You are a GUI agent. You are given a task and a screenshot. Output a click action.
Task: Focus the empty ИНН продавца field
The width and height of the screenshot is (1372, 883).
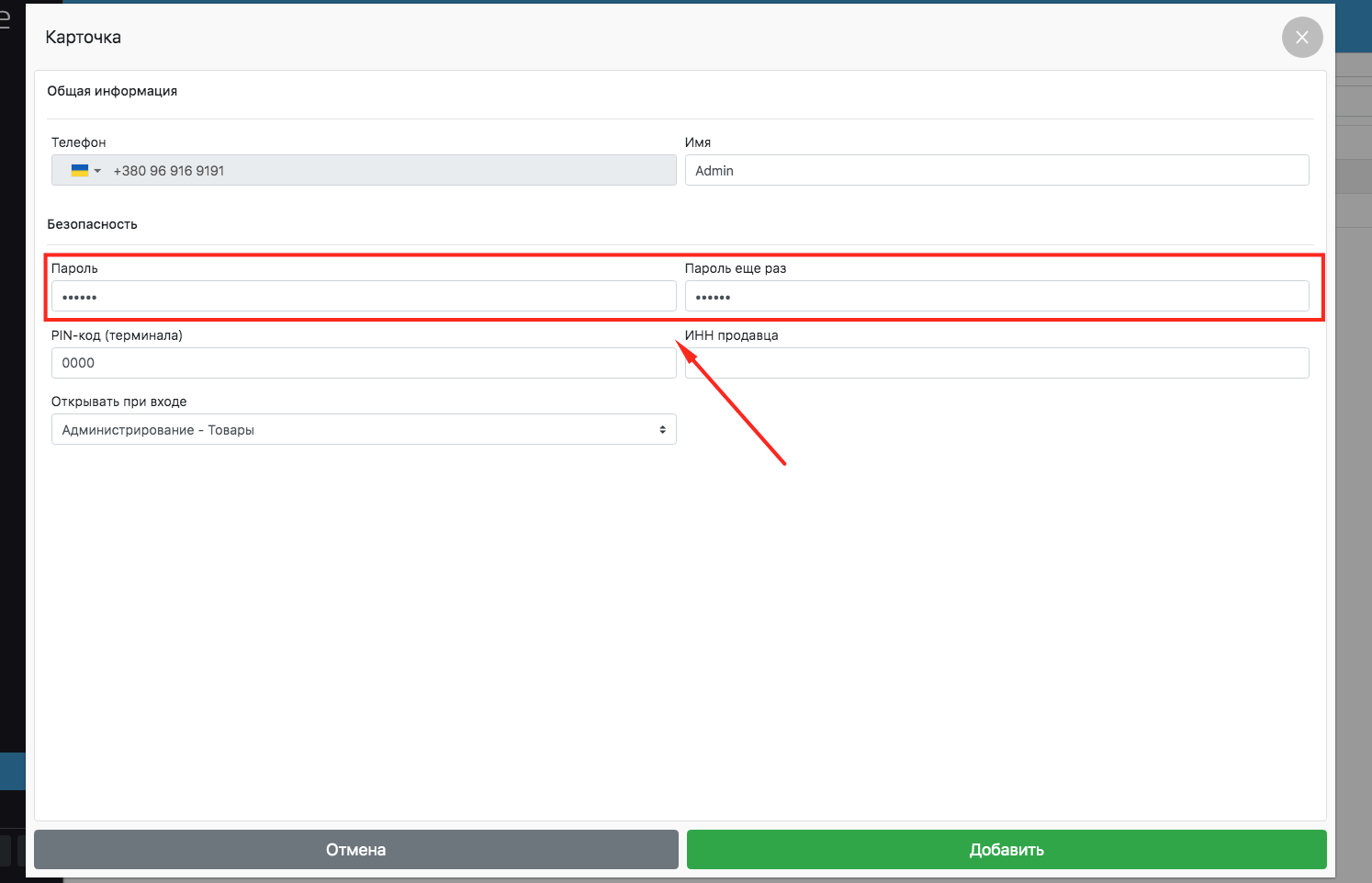click(996, 363)
